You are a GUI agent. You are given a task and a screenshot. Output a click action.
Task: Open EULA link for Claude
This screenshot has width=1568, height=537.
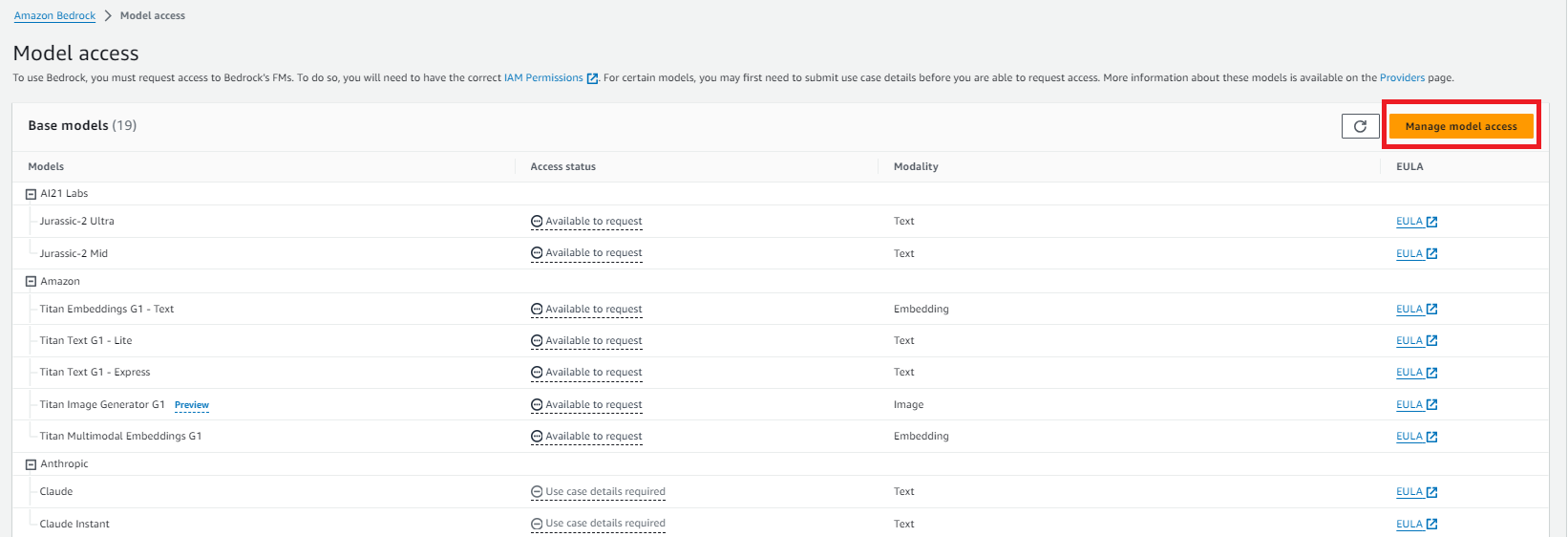[x=1416, y=492]
